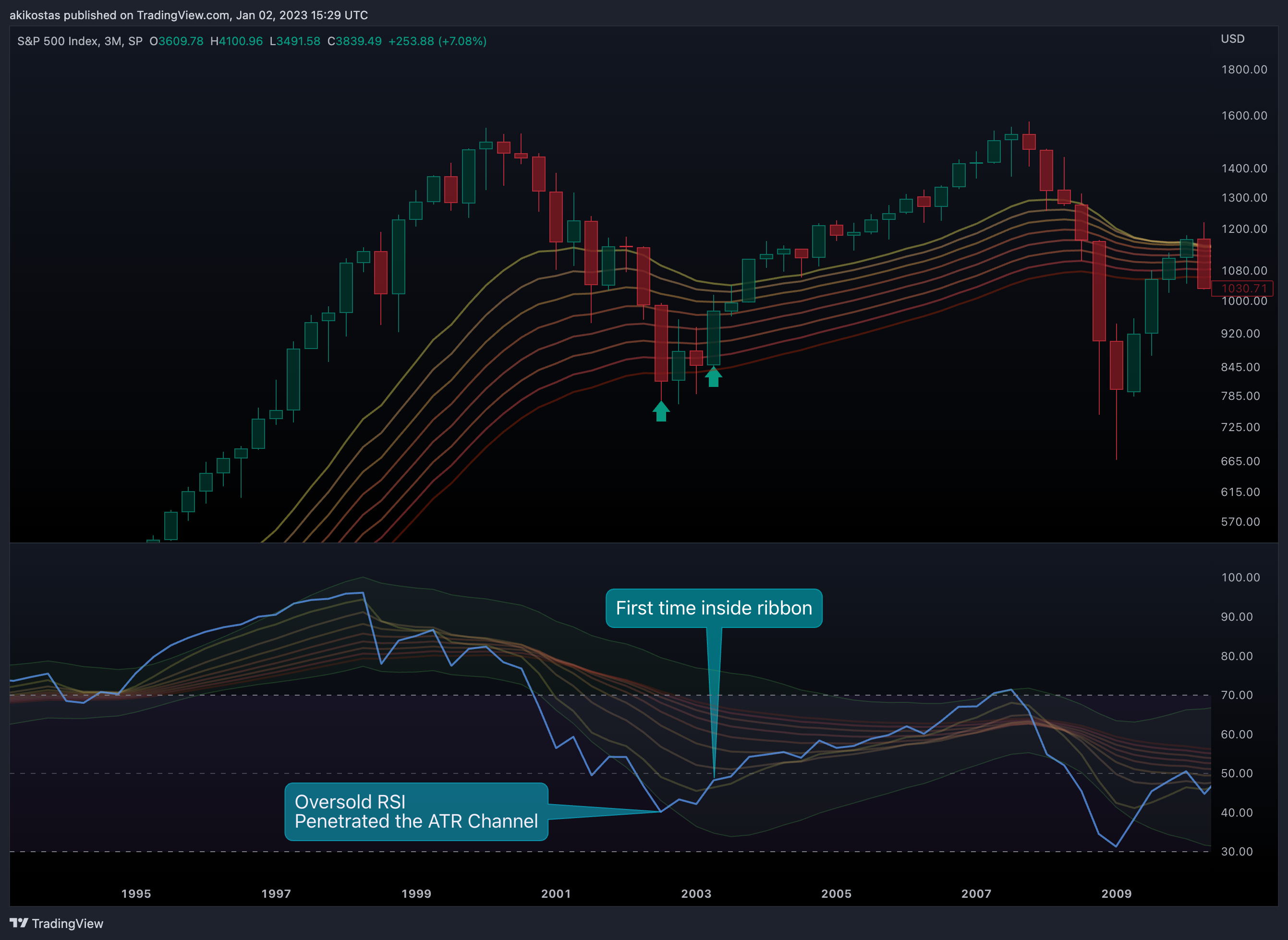
Task: Click the RSI 30.00 axis label
Action: tap(1237, 852)
